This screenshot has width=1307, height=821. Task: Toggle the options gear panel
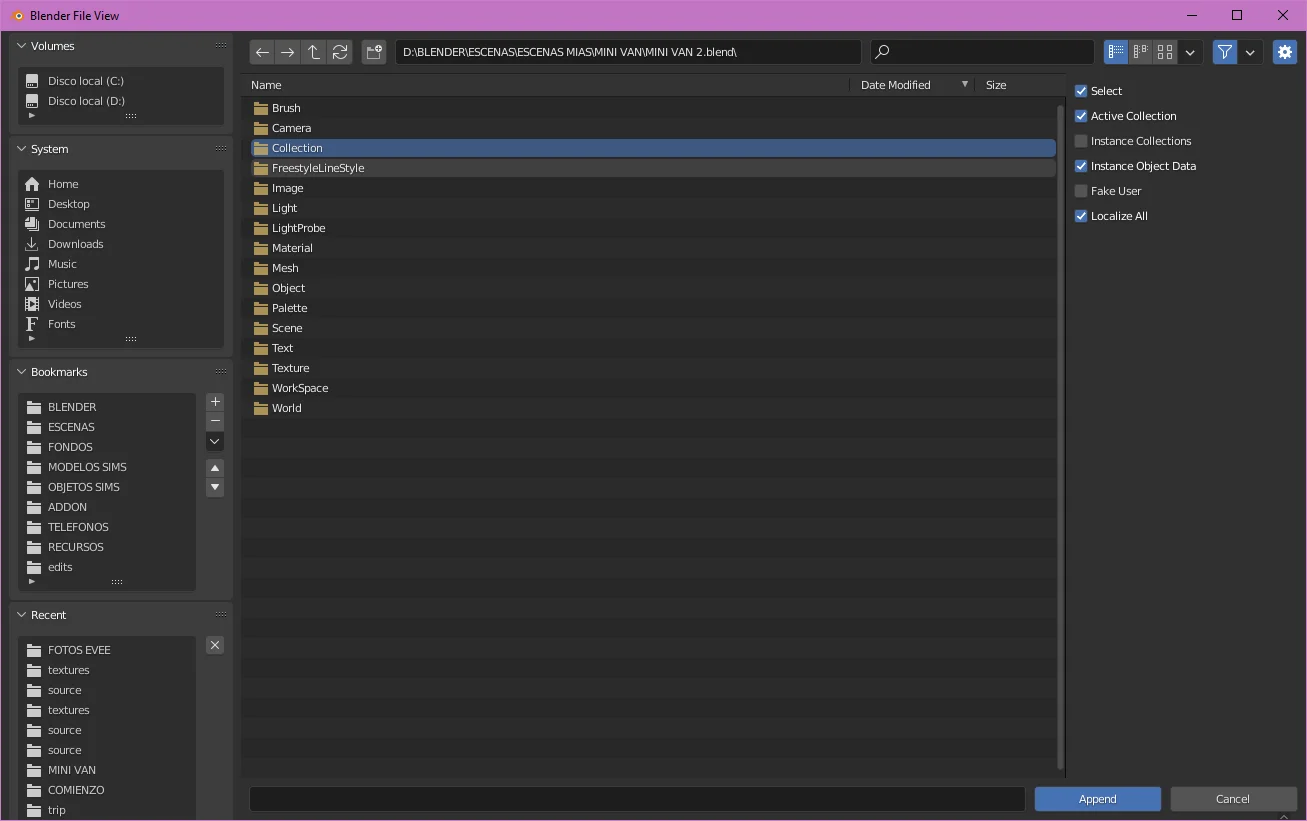click(1285, 52)
